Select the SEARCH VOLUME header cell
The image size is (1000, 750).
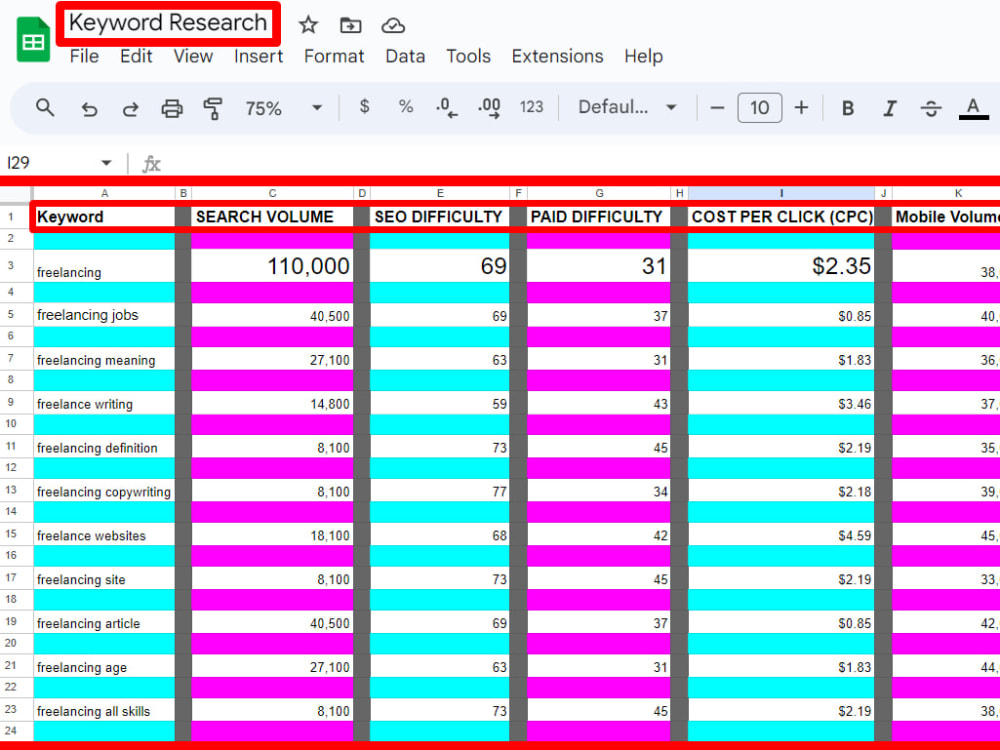point(272,217)
